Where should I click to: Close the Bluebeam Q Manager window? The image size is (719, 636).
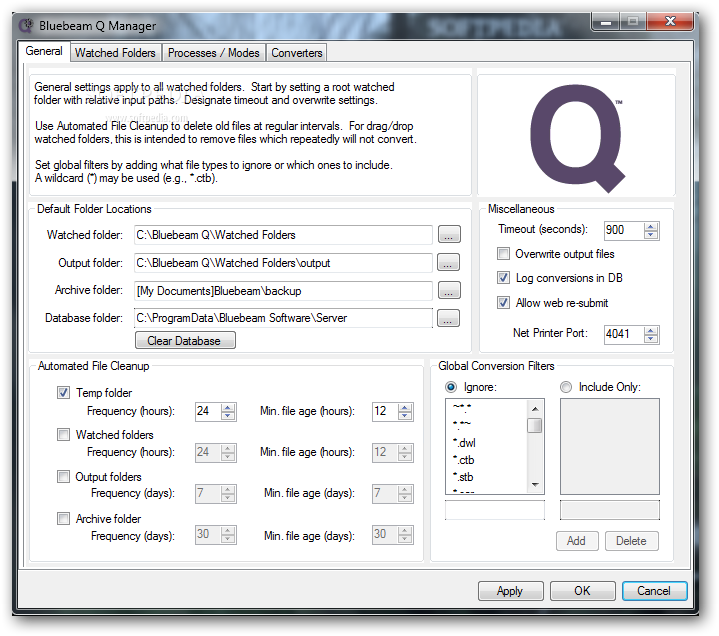pyautogui.click(x=670, y=21)
